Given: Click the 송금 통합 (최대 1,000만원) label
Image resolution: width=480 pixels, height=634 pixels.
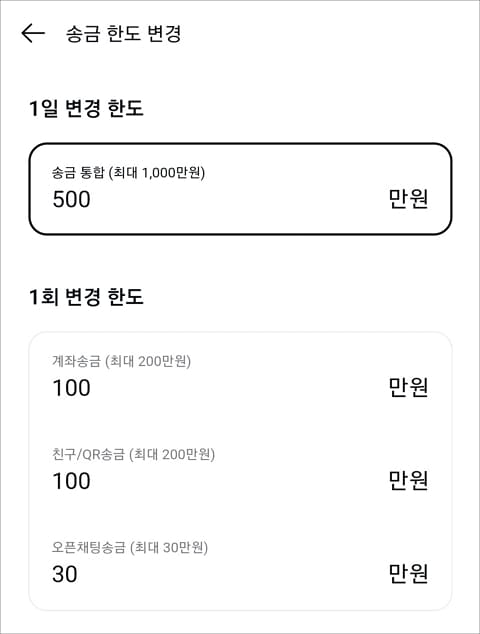Looking at the screenshot, I should [x=128, y=173].
